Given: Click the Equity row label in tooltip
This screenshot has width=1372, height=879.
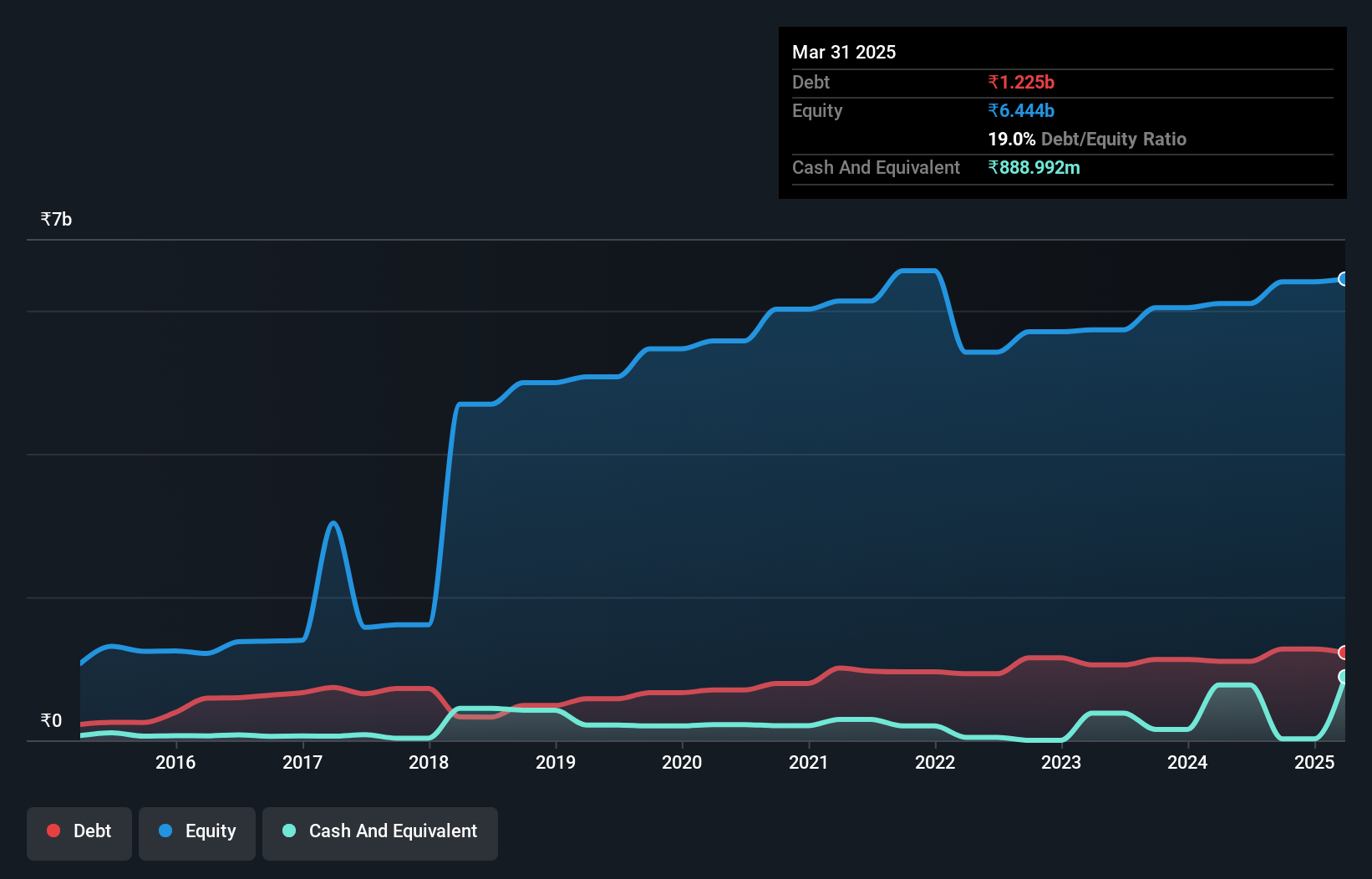Looking at the screenshot, I should [x=817, y=111].
